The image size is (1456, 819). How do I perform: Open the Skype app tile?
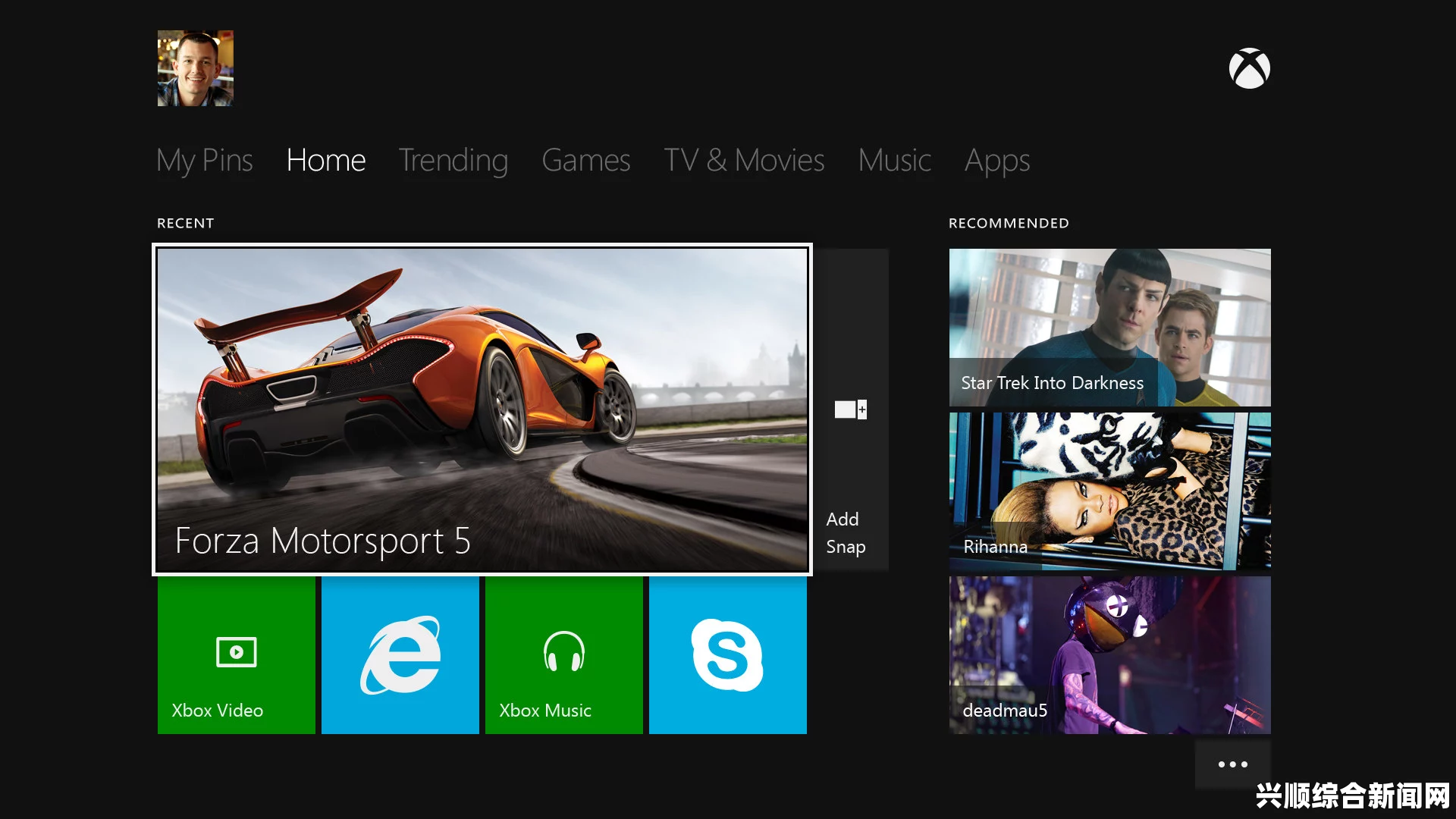pos(728,655)
